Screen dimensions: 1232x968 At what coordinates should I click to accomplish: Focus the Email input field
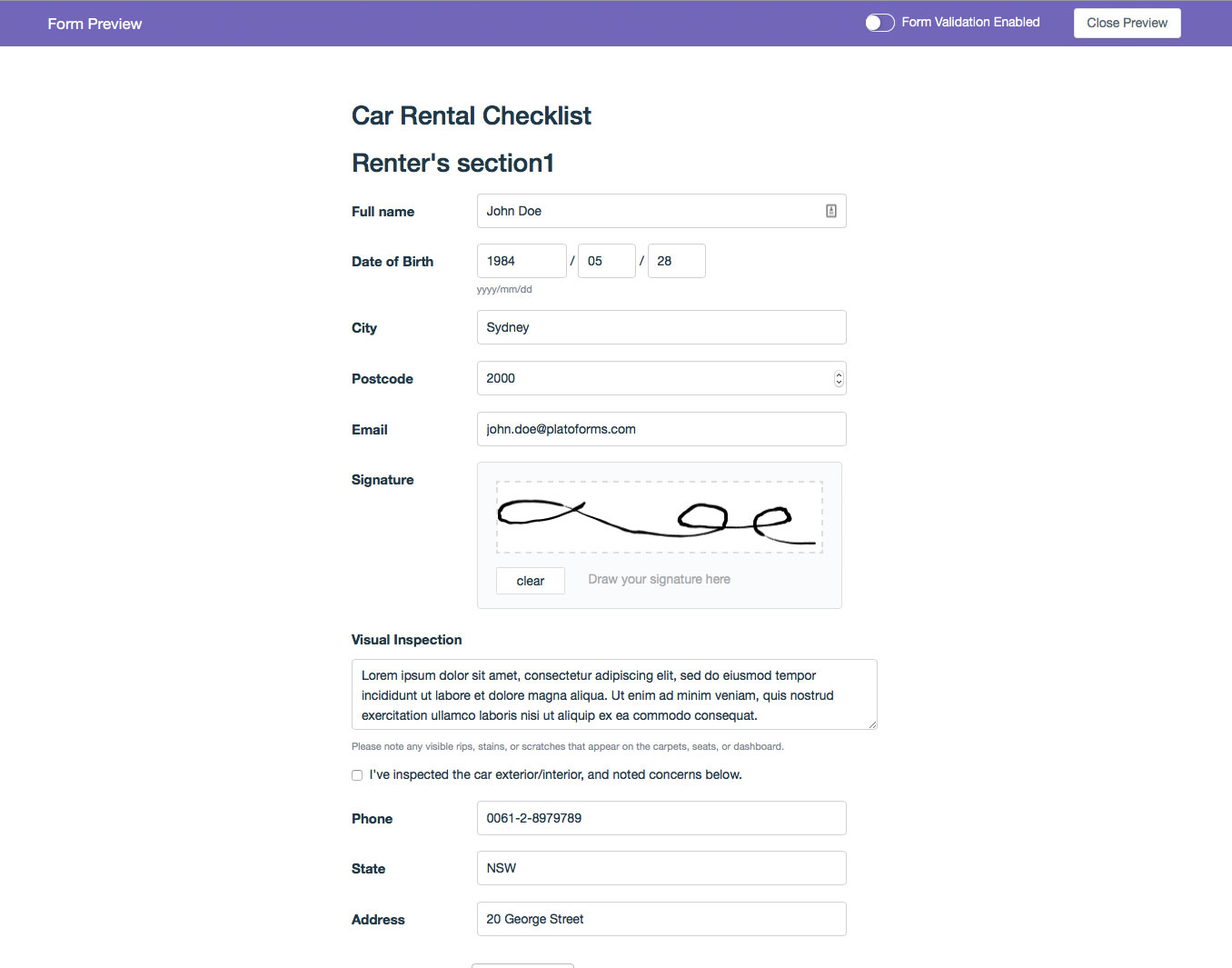tap(661, 429)
